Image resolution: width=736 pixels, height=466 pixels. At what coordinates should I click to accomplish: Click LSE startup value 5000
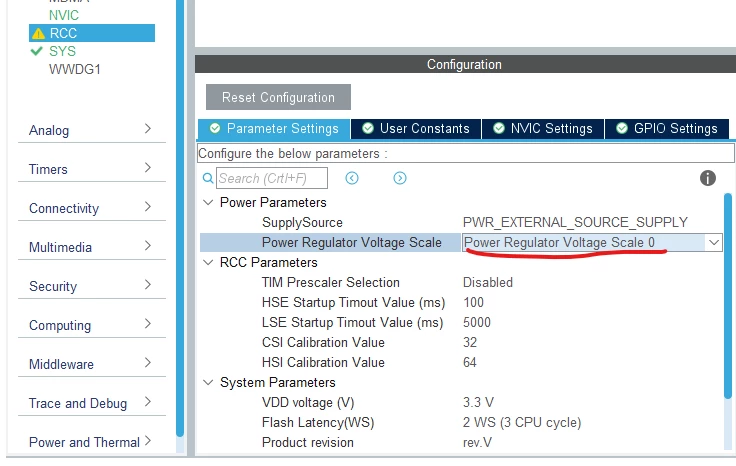click(x=476, y=323)
